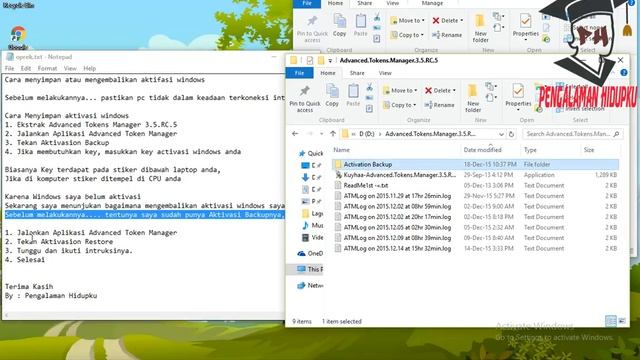
Task: Switch to Share tab in Advanced.Tokens.Manager window
Action: click(x=357, y=73)
